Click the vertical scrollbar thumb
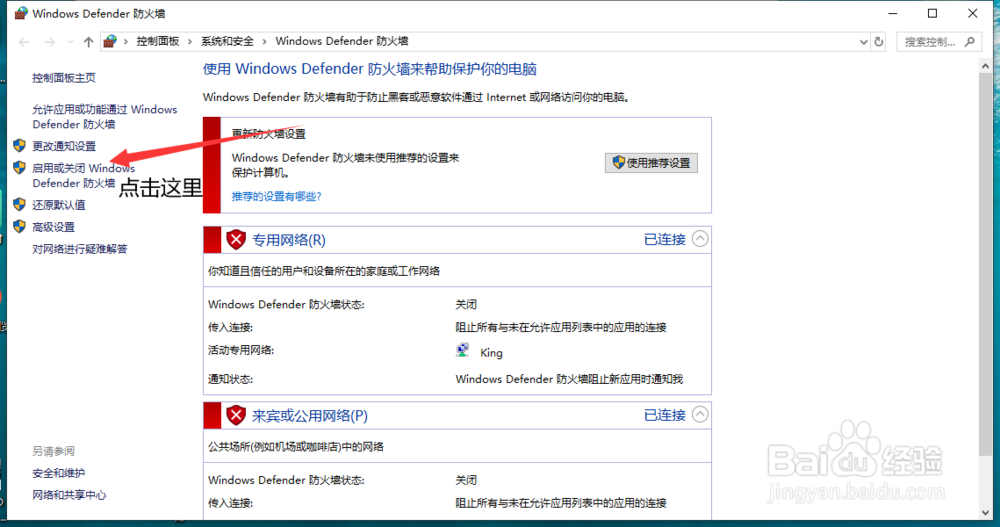This screenshot has width=1000, height=527. [985, 264]
